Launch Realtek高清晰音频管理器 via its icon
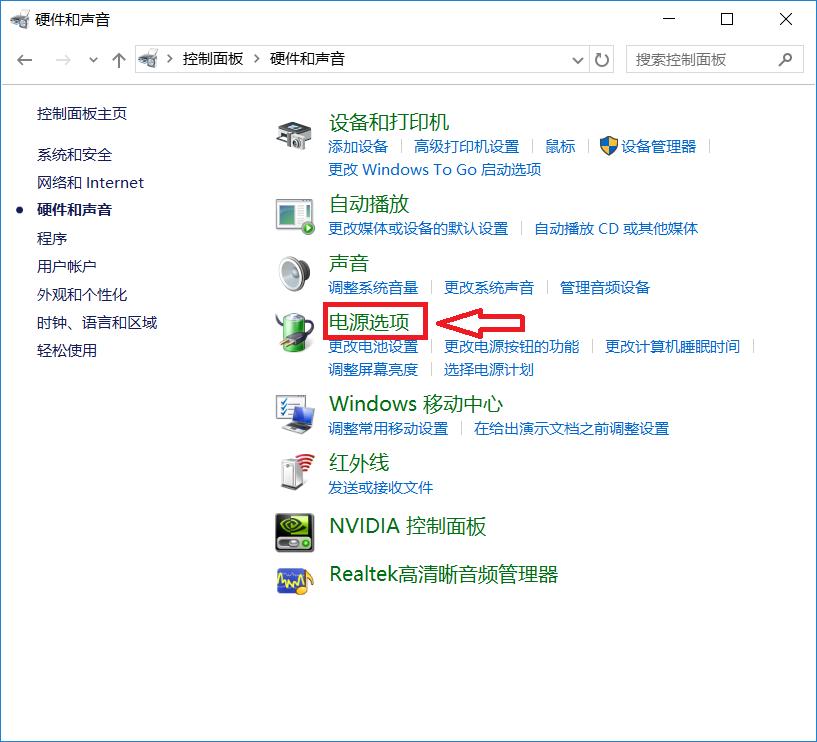Viewport: 817px width, 742px height. [x=294, y=580]
